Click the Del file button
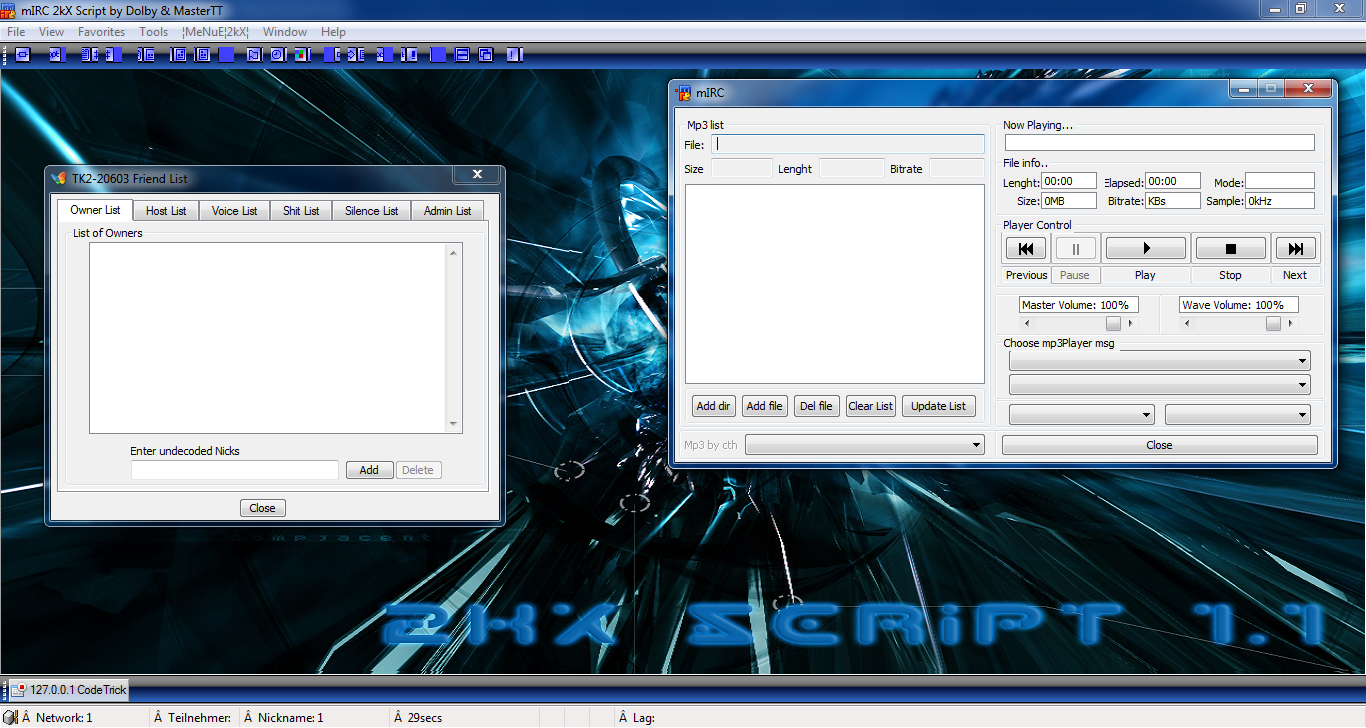The height and width of the screenshot is (728, 1366). [x=817, y=406]
